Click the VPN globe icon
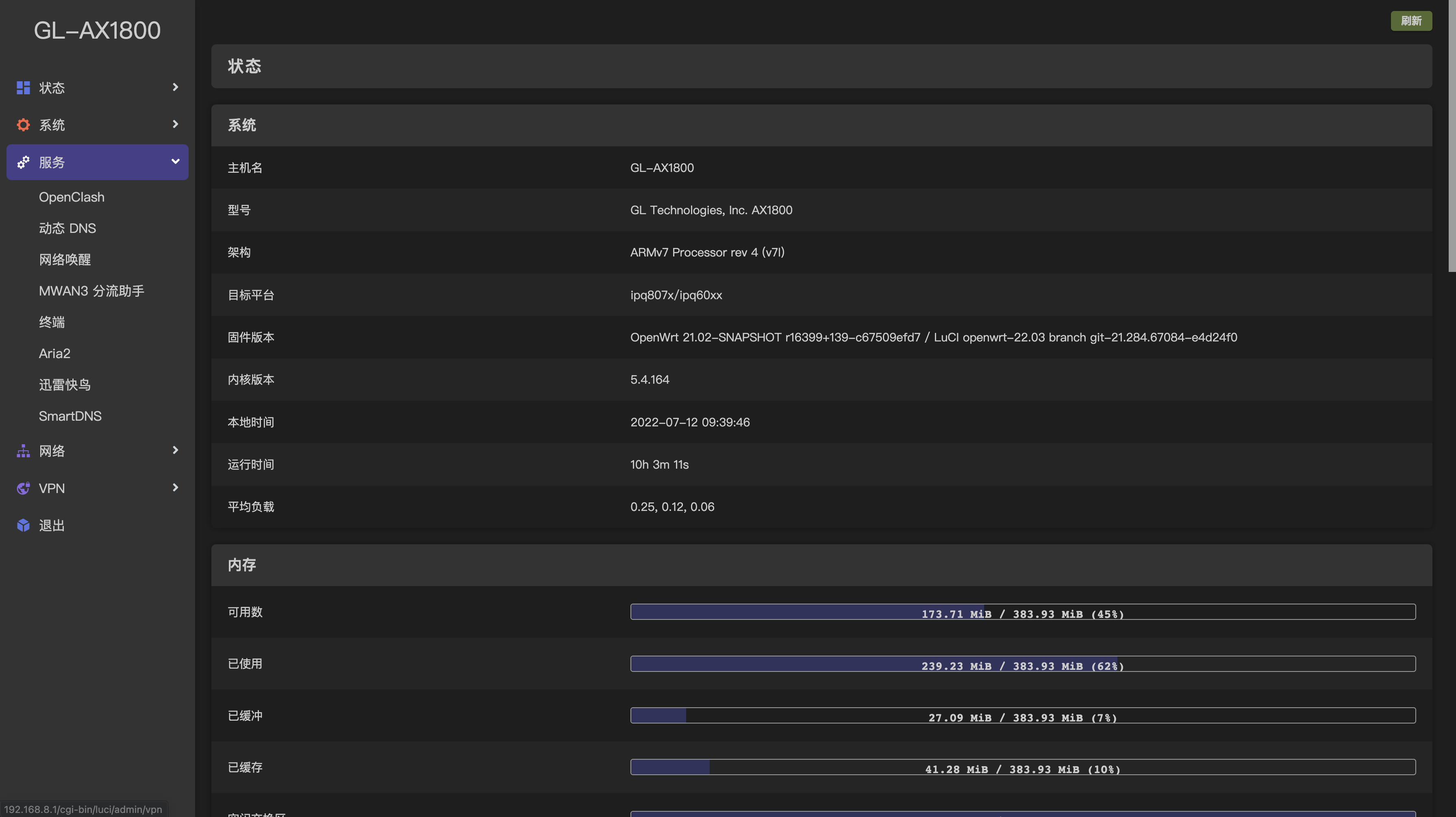The image size is (1456, 817). (x=23, y=488)
